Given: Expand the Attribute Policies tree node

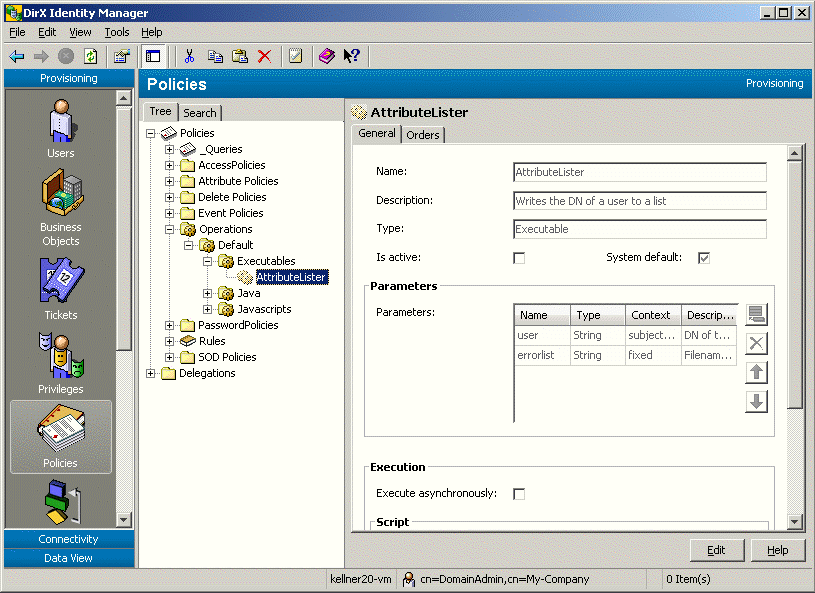Looking at the screenshot, I should tap(171, 180).
